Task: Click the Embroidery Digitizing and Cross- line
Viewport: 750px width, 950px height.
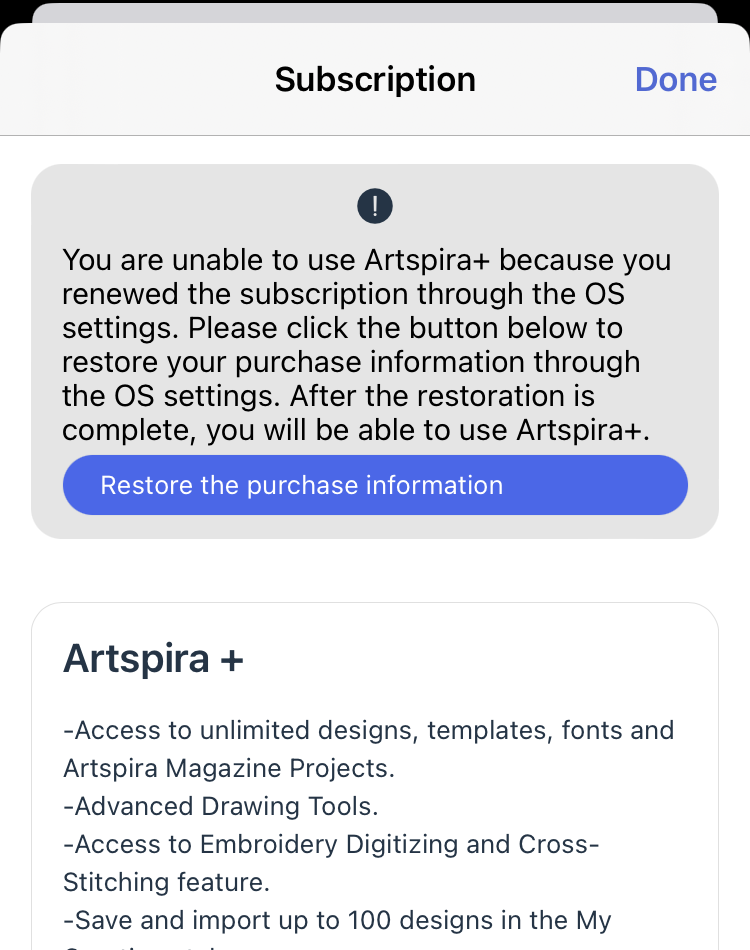Action: [x=331, y=844]
